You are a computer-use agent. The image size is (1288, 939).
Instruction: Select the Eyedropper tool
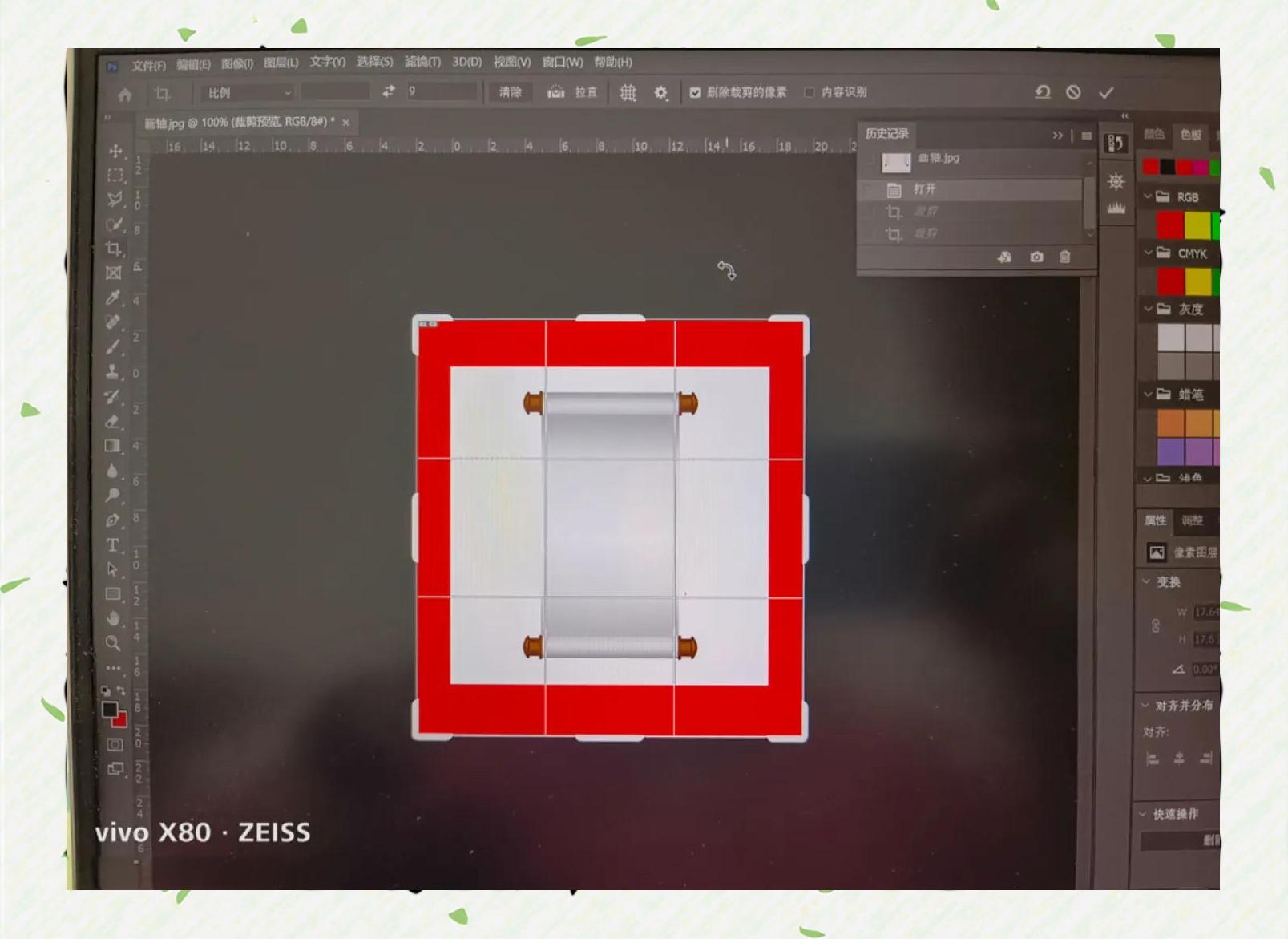(113, 297)
